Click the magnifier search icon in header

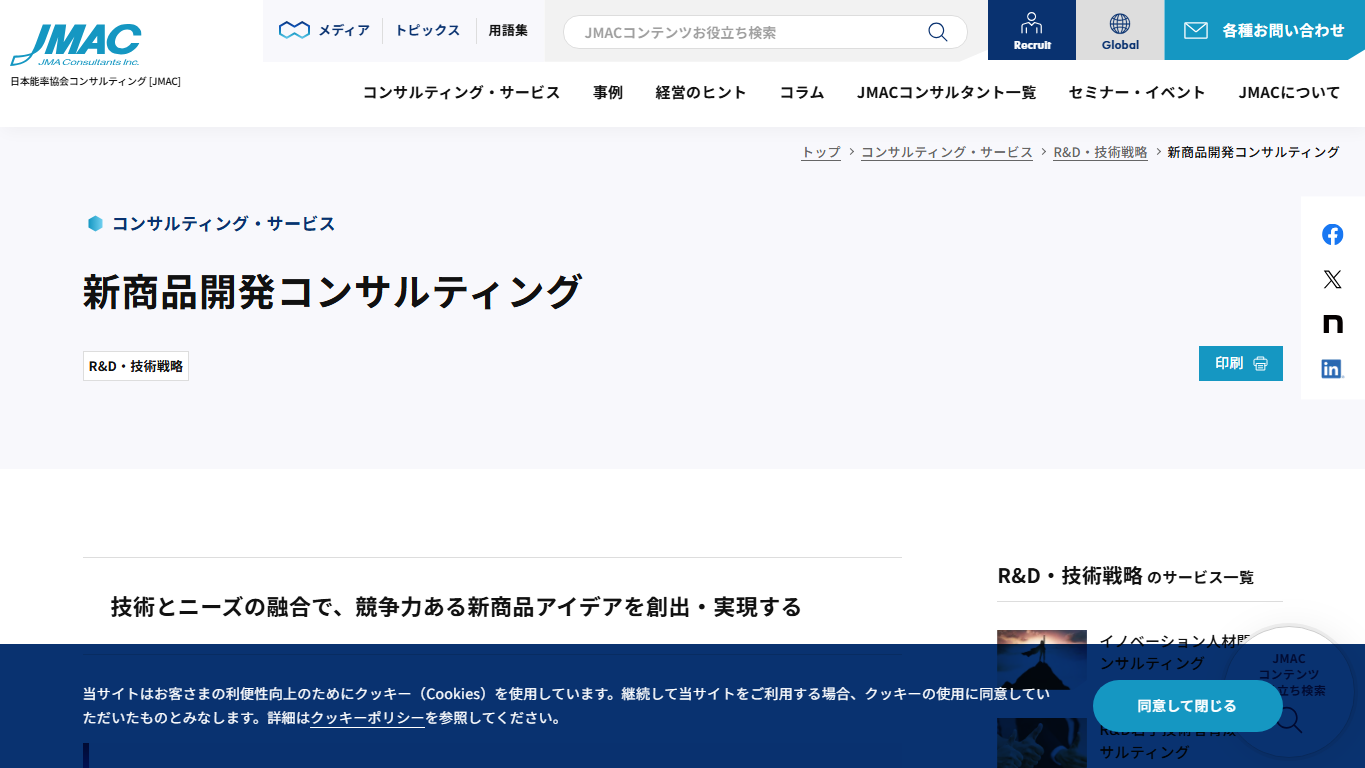pos(937,32)
